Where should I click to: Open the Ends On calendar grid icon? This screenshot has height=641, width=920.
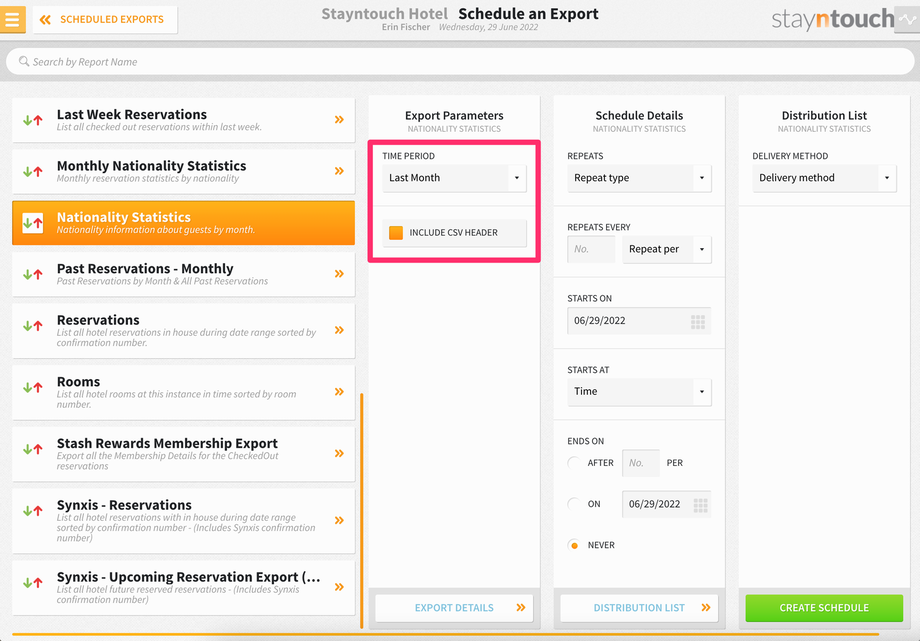point(701,505)
